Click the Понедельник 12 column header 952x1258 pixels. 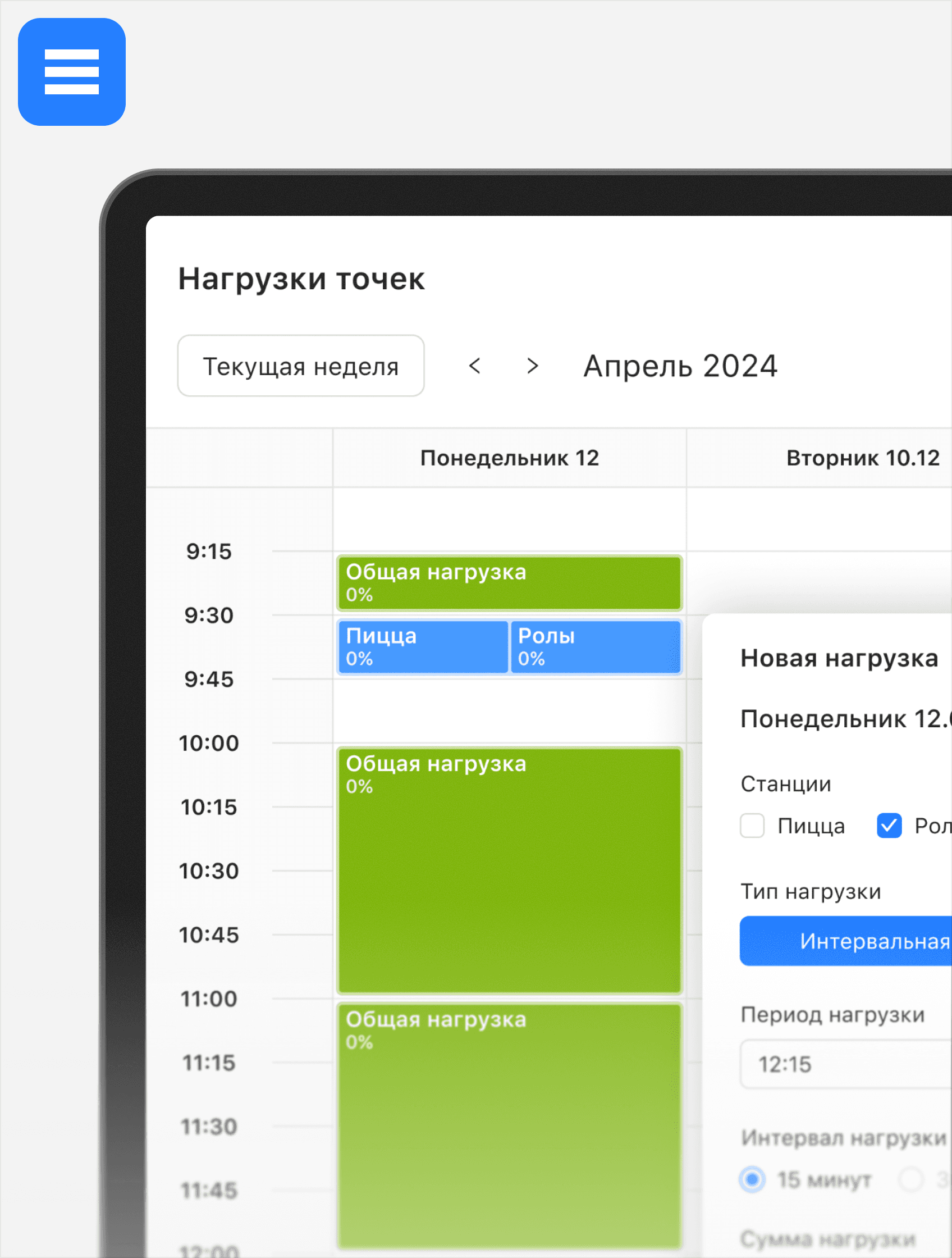(x=509, y=458)
